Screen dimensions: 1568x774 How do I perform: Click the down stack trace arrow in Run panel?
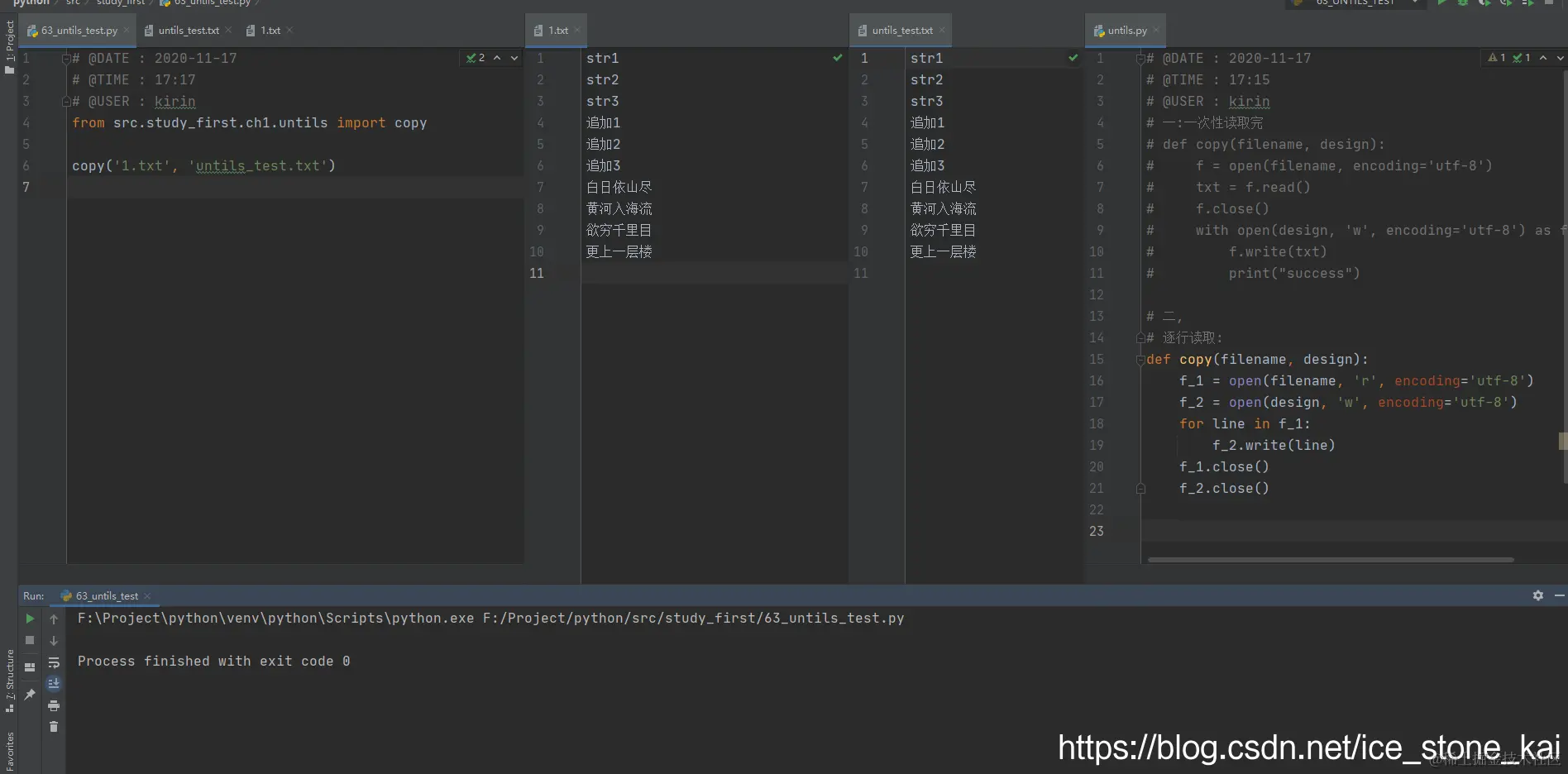[x=54, y=641]
